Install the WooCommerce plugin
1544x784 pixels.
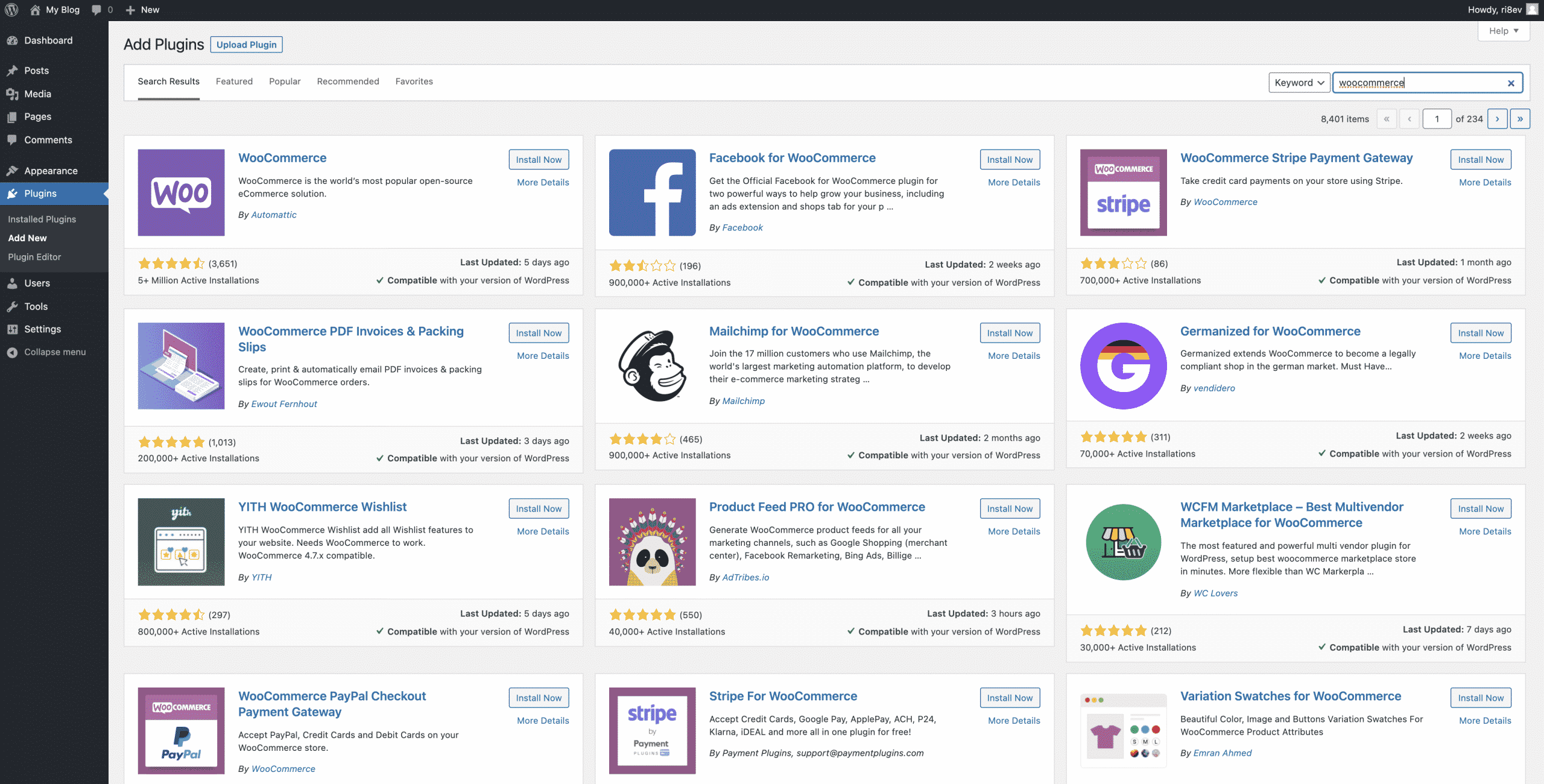coord(539,159)
